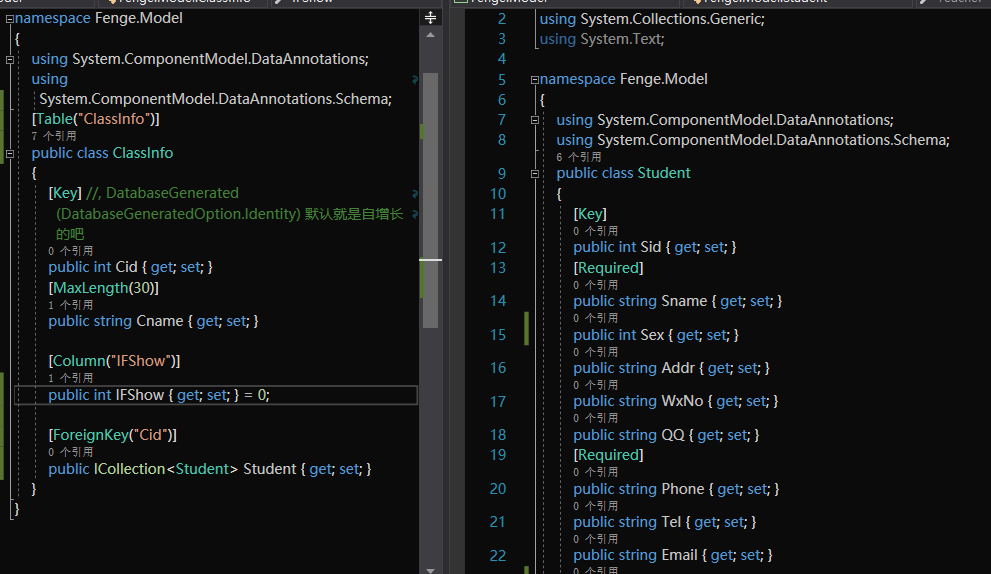Collapse the namespace Fenge.Model block in left editor
The image size is (991, 574).
(x=9, y=18)
